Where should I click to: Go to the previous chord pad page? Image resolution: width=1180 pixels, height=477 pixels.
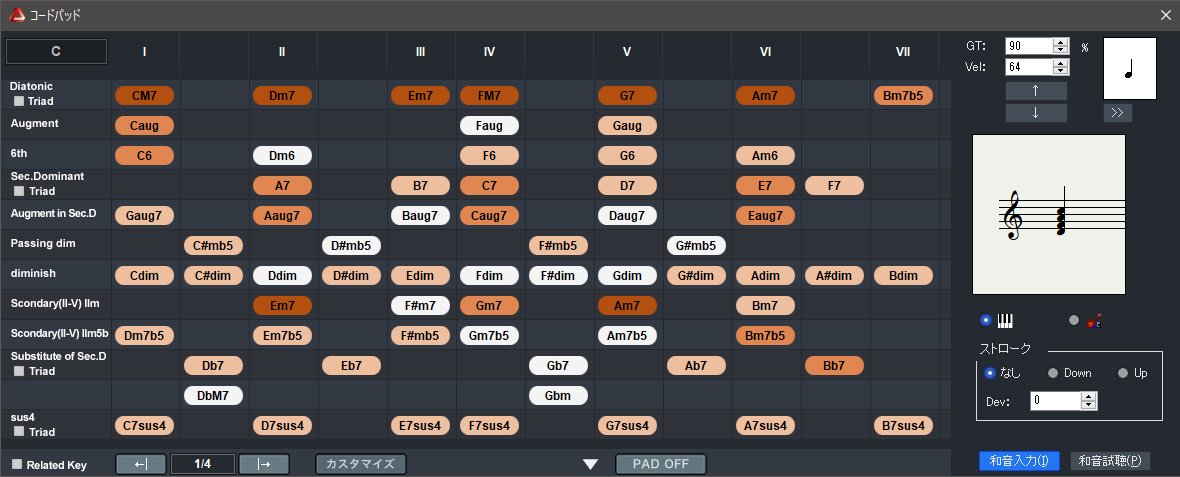tap(141, 464)
